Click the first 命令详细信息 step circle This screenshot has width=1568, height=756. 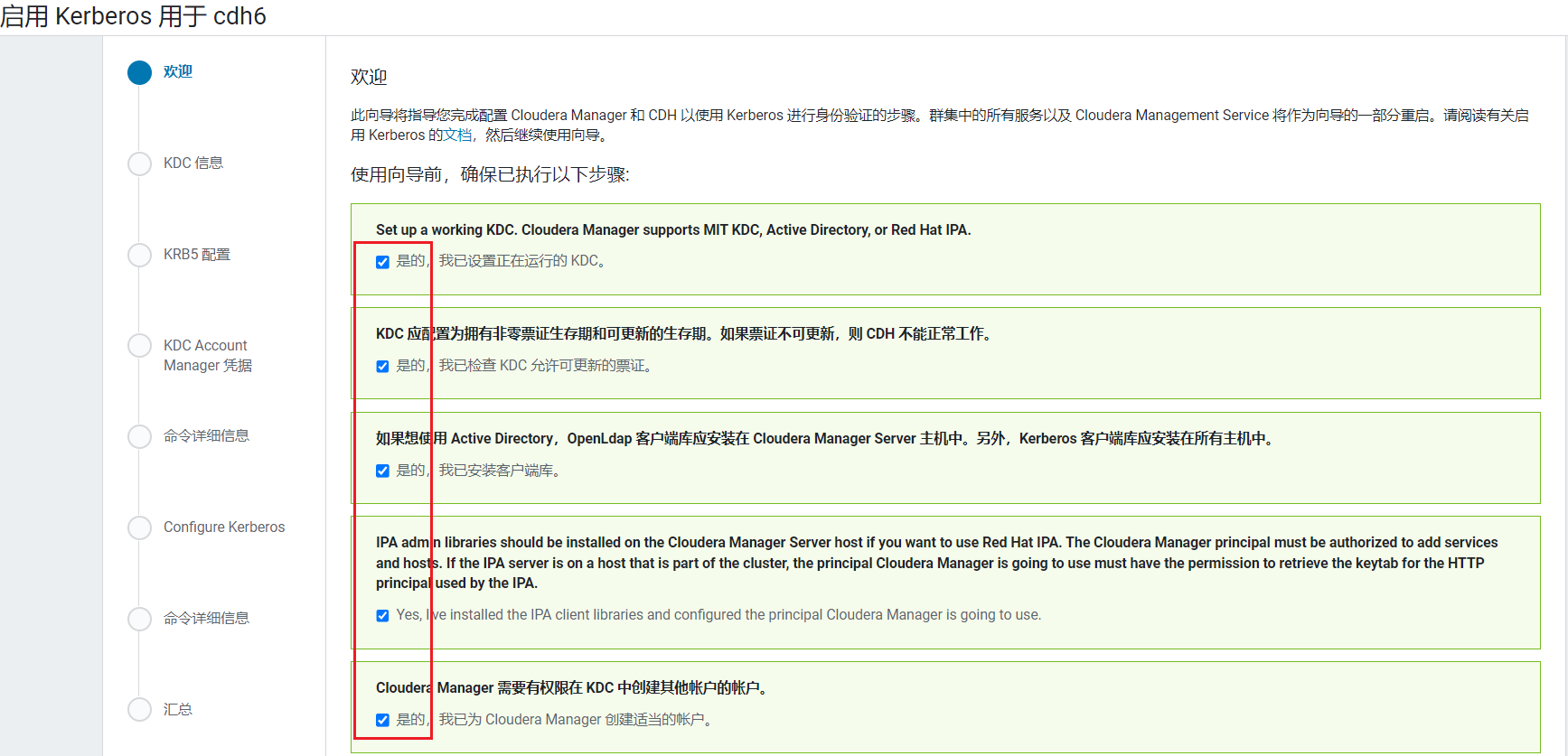[x=139, y=436]
